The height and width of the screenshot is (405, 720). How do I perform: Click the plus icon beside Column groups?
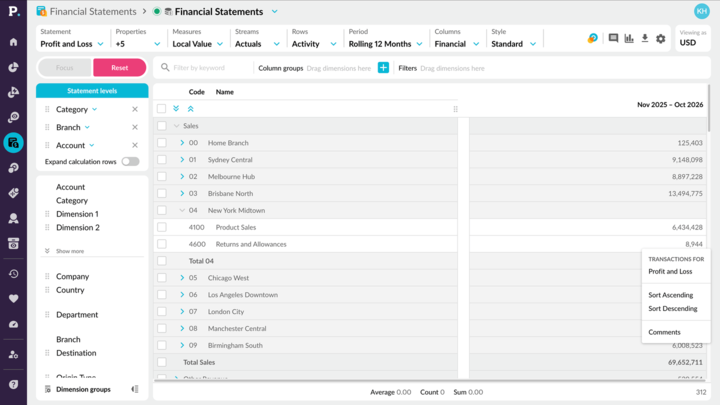coord(383,68)
